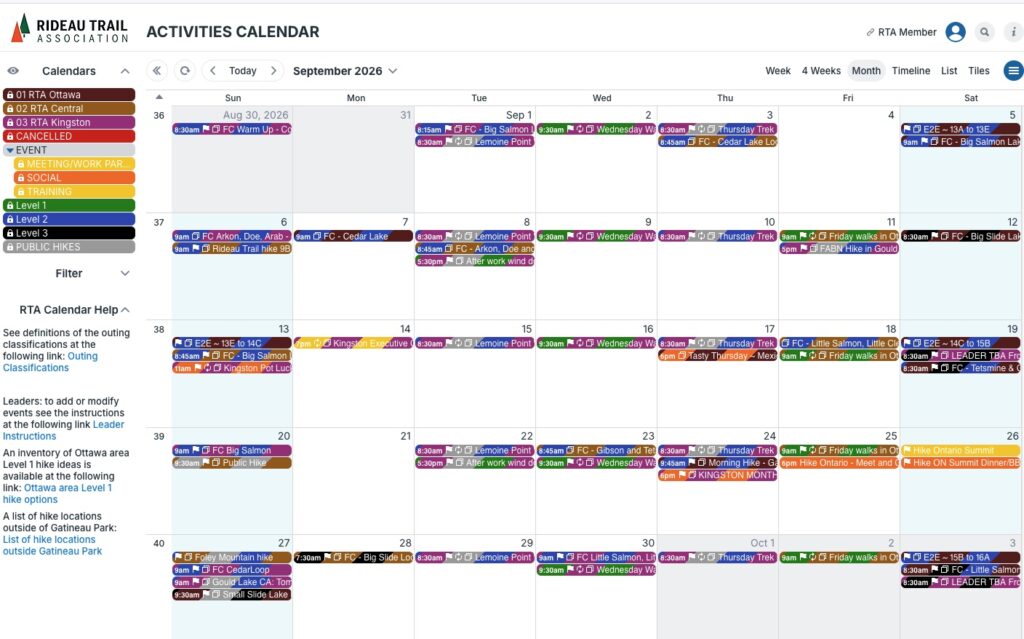Switch to the Timeline view
The height and width of the screenshot is (639, 1024).
910,71
